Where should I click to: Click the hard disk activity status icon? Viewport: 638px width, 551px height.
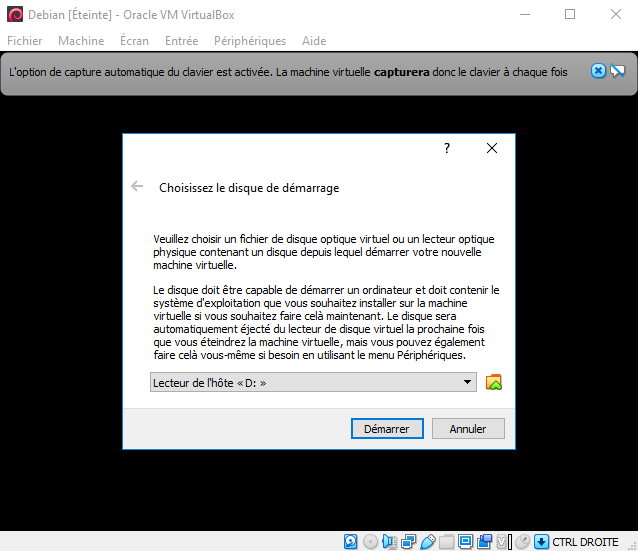tap(351, 542)
